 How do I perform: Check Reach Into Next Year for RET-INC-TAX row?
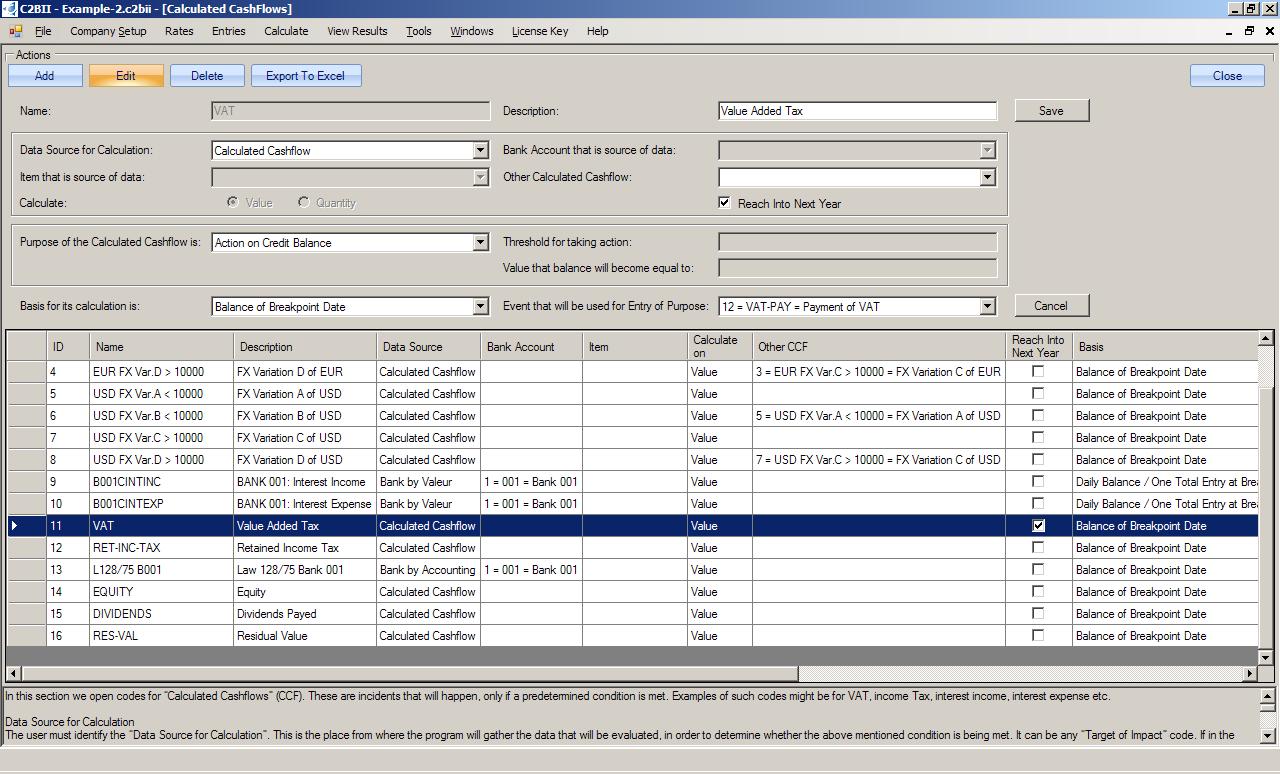point(1038,547)
